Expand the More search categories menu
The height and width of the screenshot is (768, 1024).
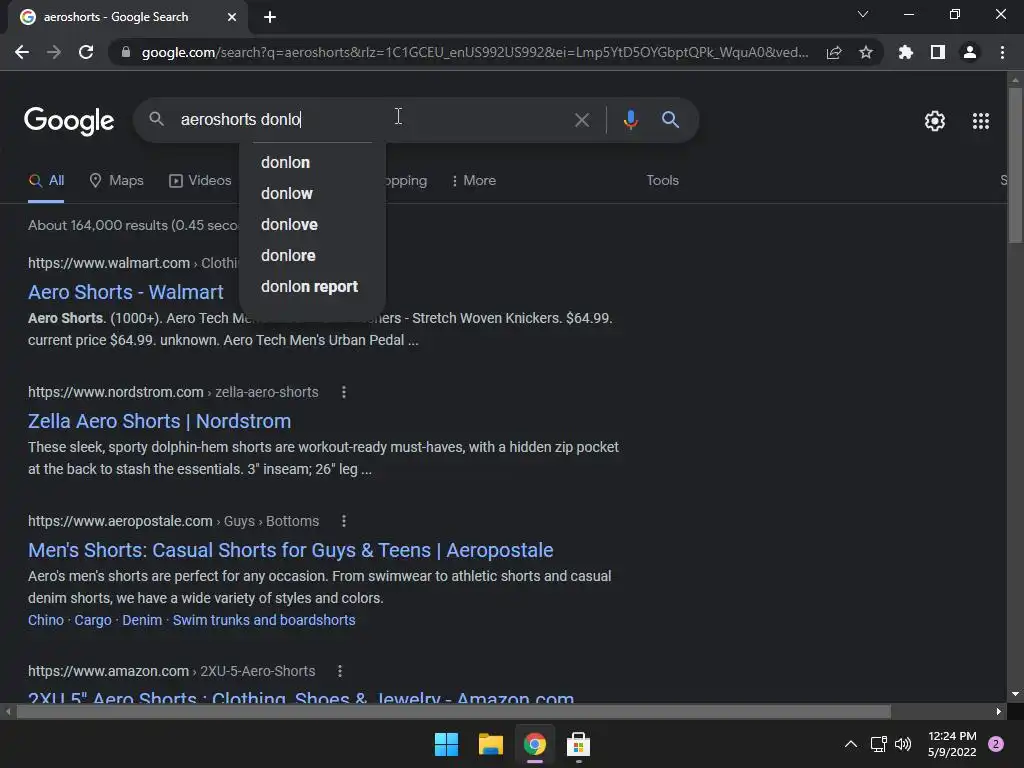pyautogui.click(x=473, y=180)
